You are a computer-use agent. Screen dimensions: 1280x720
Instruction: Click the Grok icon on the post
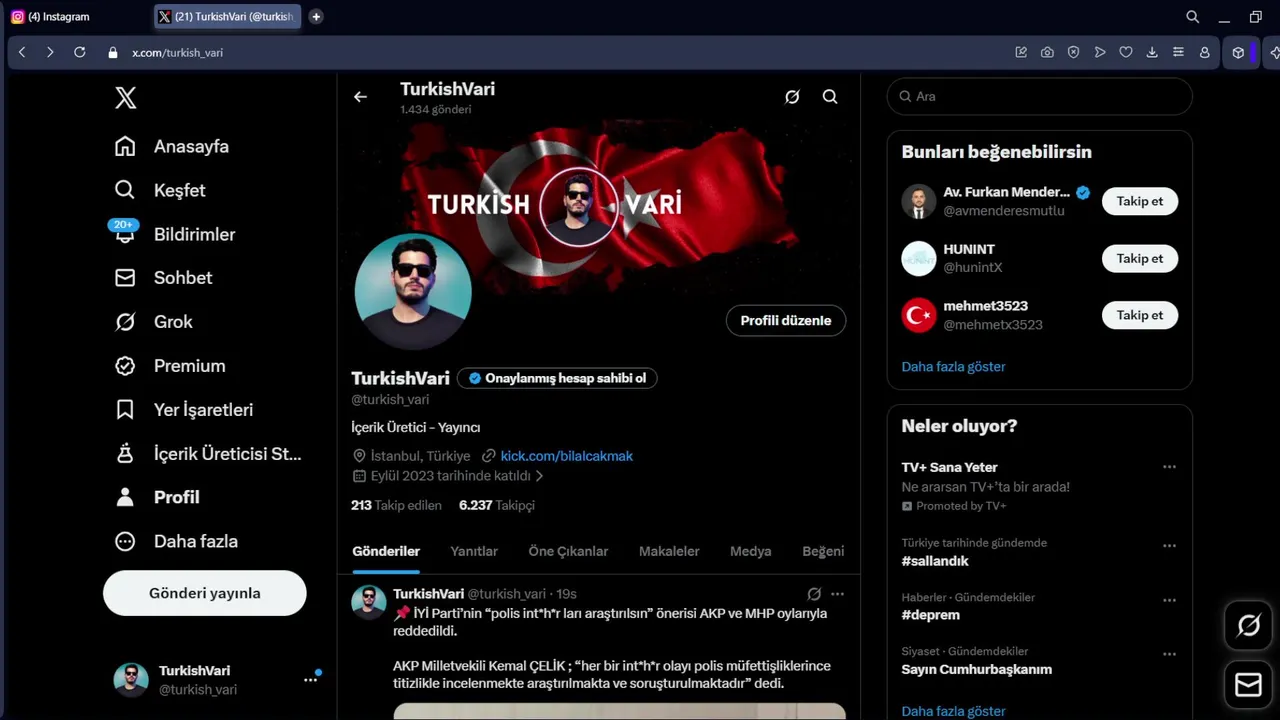pyautogui.click(x=814, y=594)
